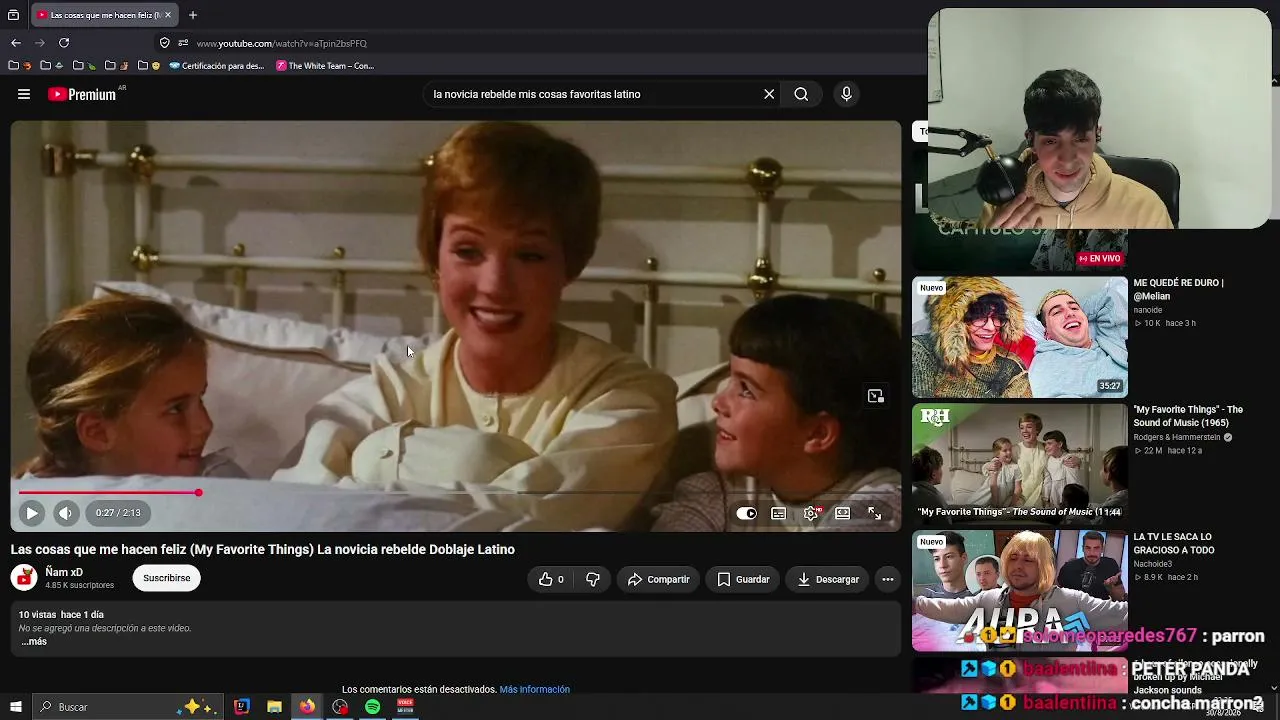Open the YouTube guide hamburger menu
Screen dimensions: 1280x720
pyautogui.click(x=24, y=94)
